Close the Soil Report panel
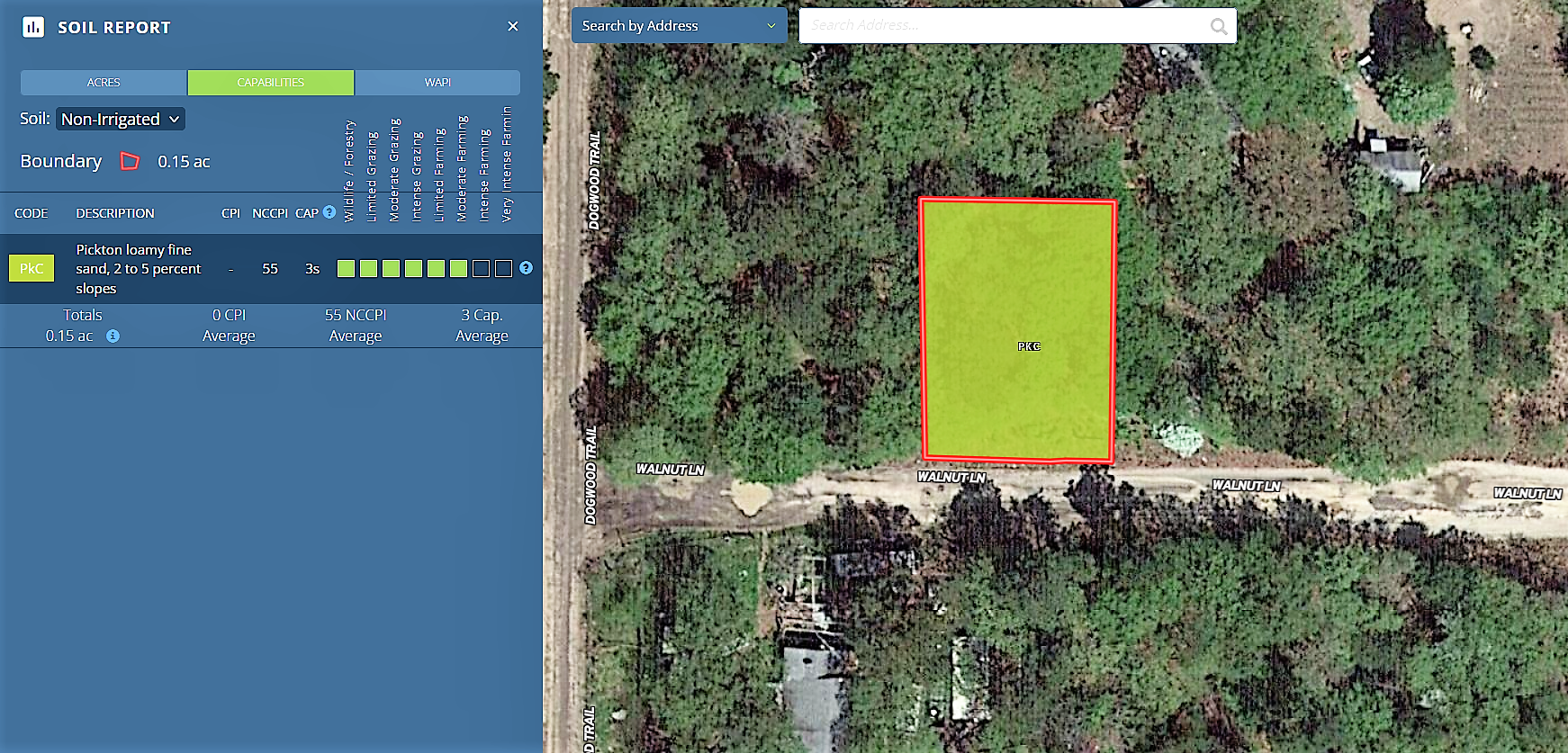This screenshot has height=753, width=1568. [x=513, y=26]
